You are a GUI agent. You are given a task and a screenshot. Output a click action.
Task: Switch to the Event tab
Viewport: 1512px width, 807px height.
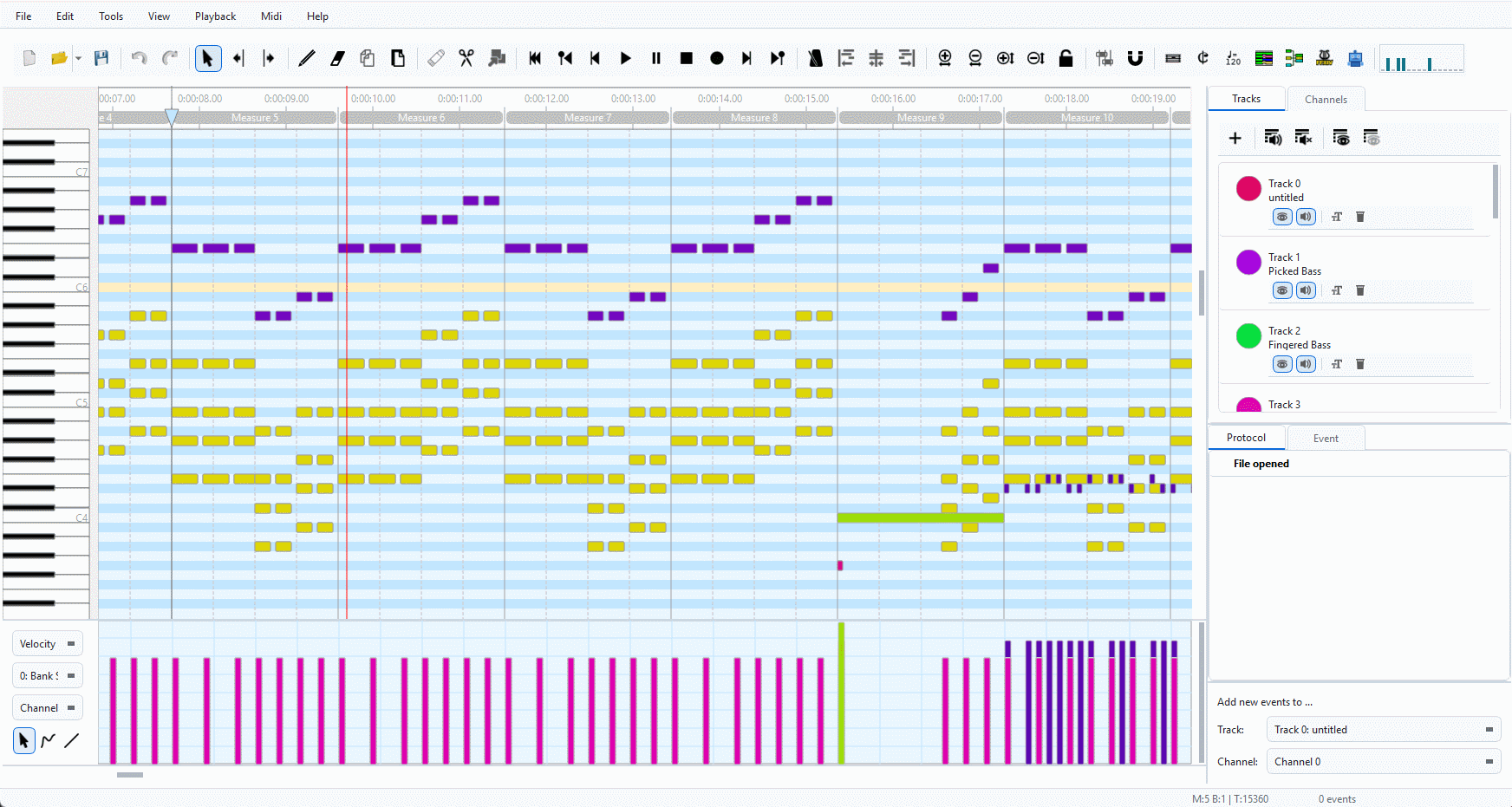(x=1326, y=439)
